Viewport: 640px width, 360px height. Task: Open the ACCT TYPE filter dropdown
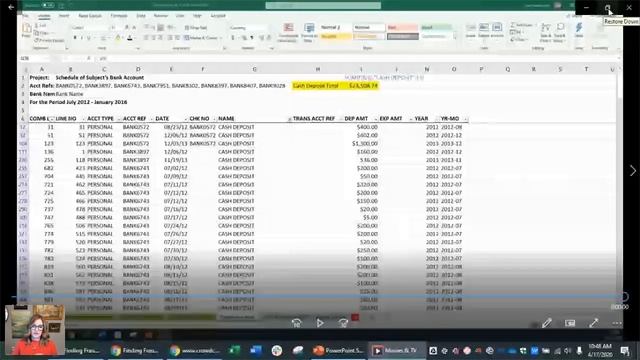click(x=119, y=119)
